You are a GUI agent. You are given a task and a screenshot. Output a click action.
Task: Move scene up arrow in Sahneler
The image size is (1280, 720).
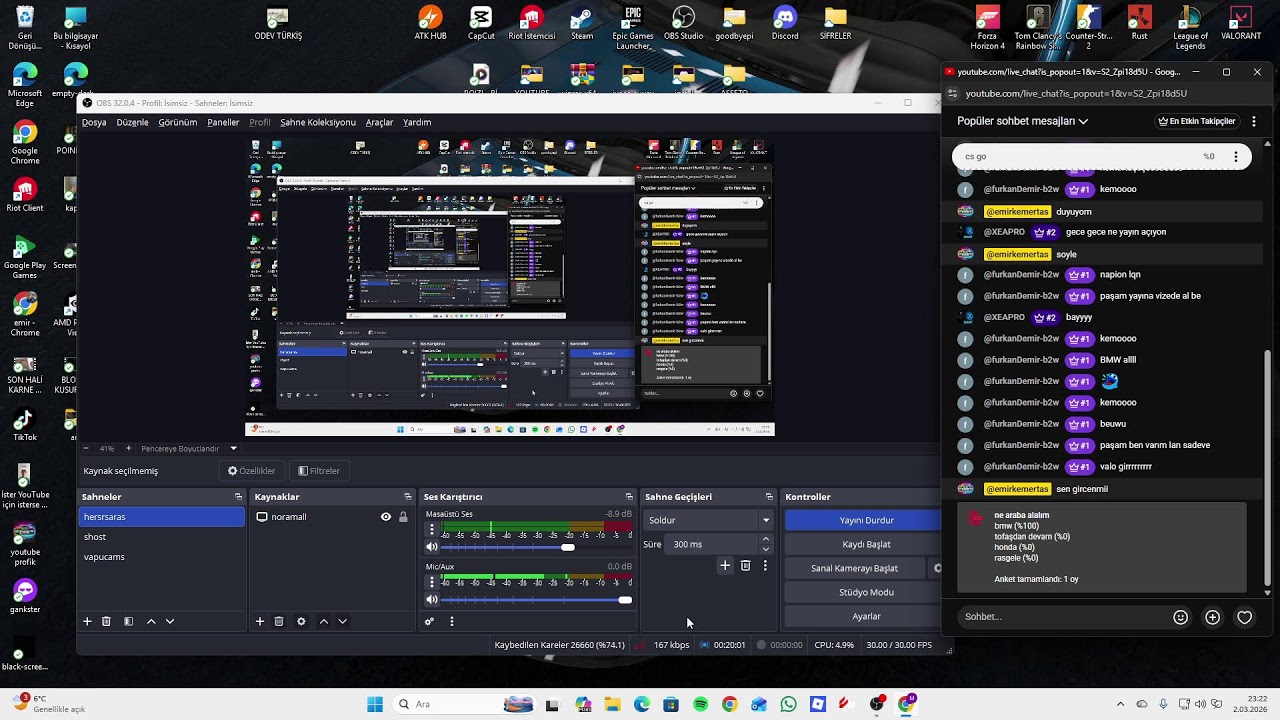(151, 621)
